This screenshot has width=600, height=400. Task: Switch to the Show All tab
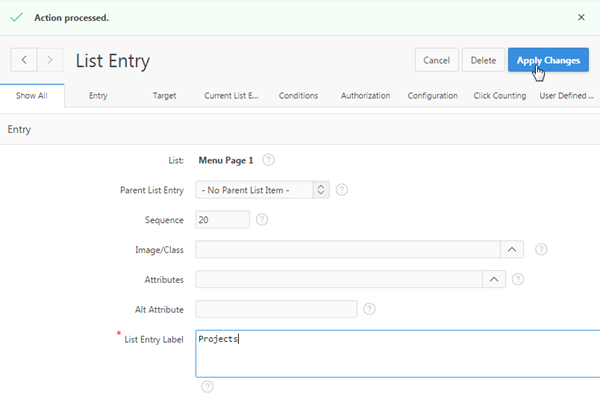(32, 95)
